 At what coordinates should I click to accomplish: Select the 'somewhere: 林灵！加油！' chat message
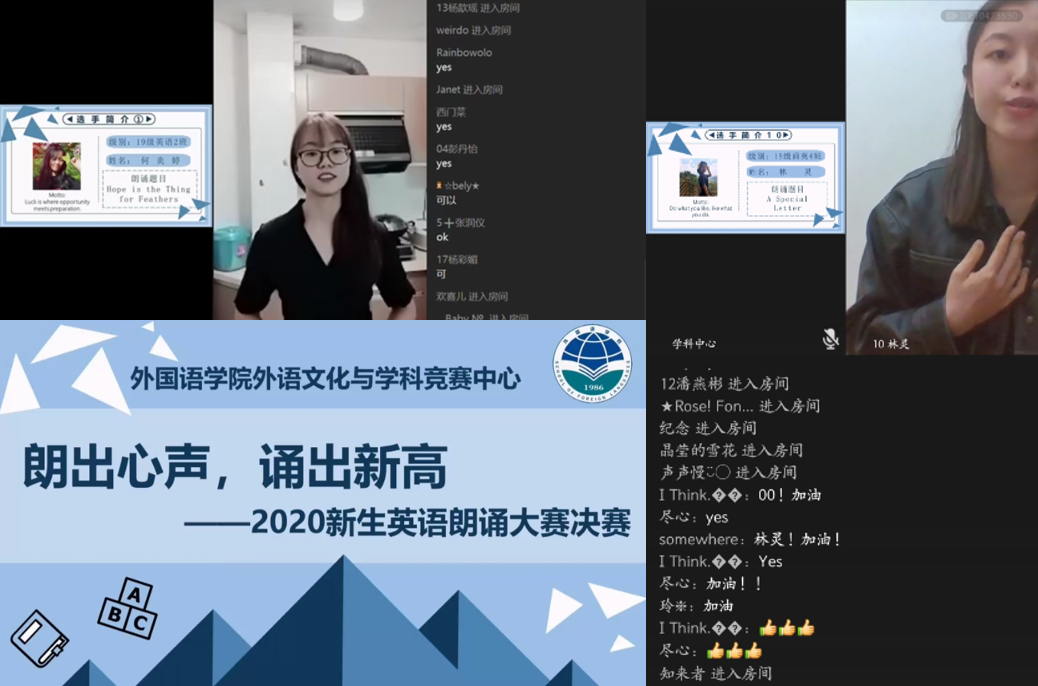coord(750,539)
